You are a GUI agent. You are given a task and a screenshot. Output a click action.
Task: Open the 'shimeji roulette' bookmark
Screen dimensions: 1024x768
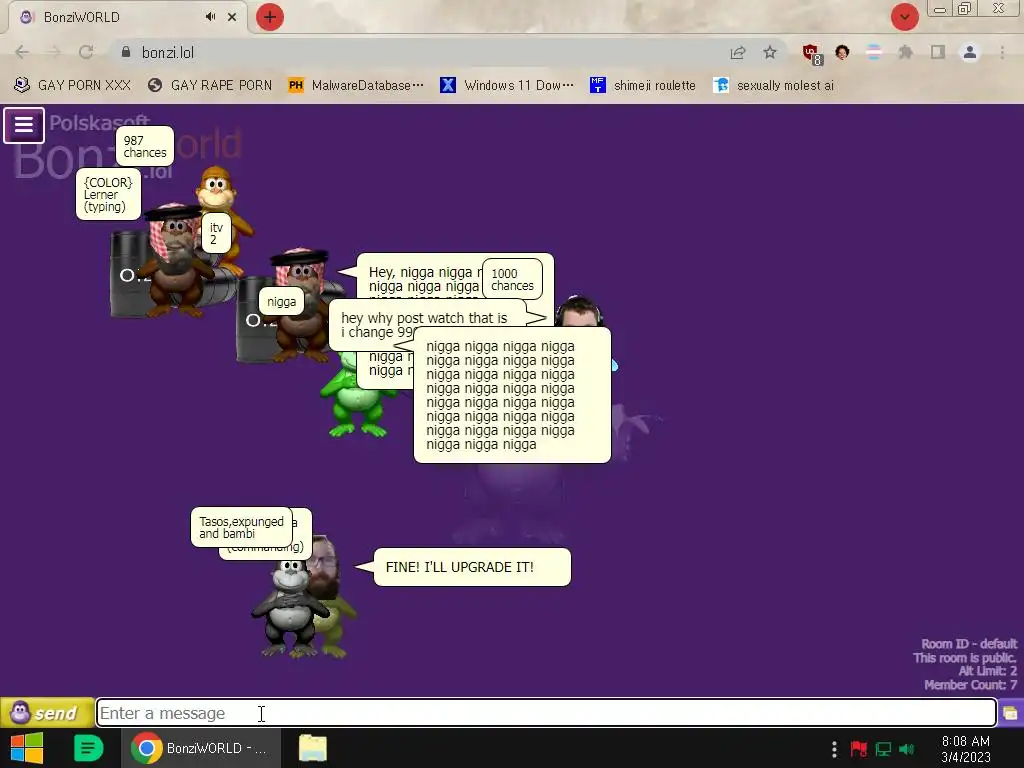643,85
